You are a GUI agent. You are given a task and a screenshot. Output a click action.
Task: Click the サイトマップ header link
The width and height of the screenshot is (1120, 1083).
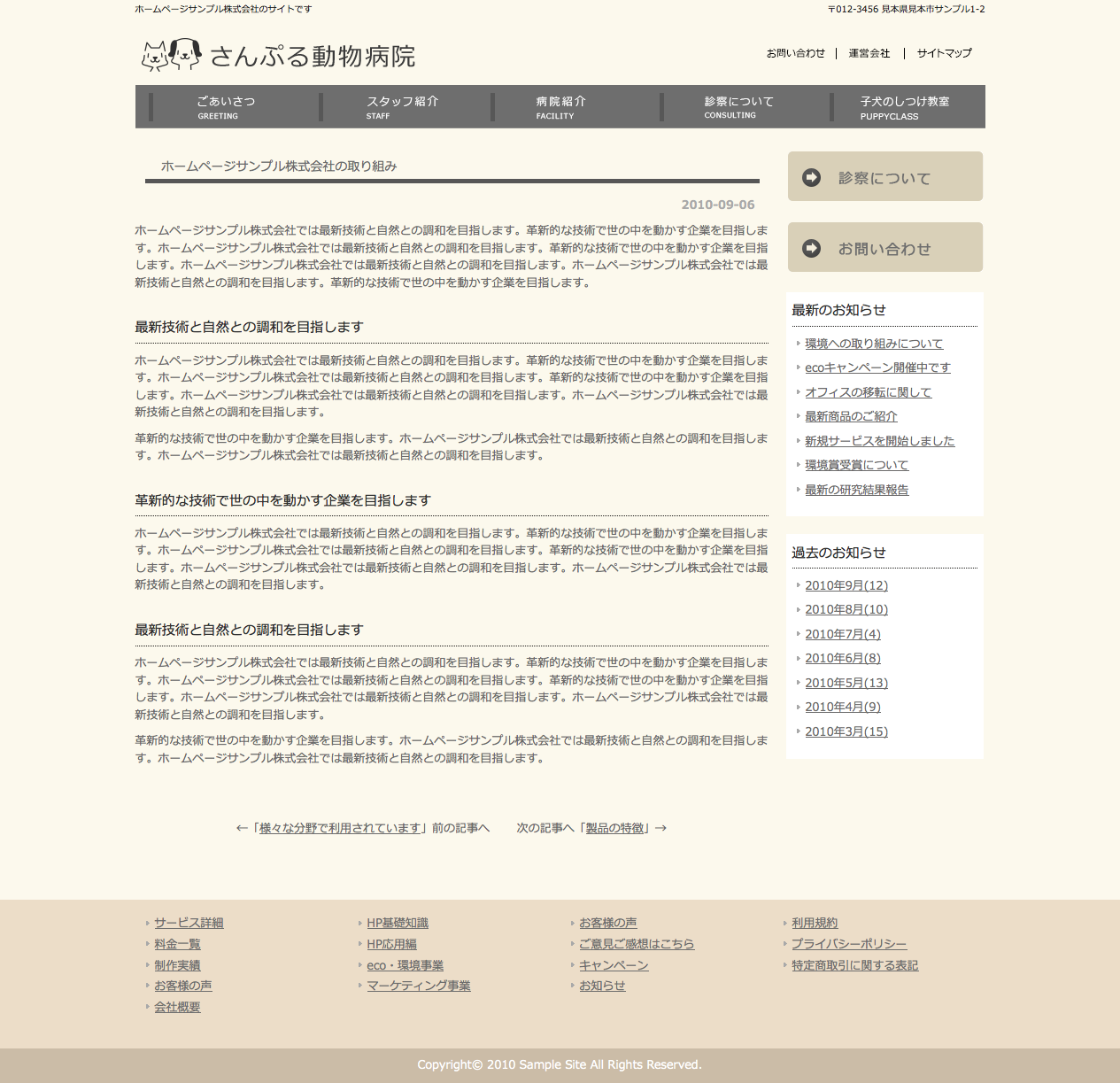944,53
